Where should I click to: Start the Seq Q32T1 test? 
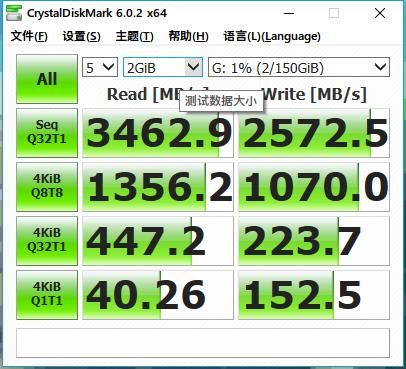[x=47, y=133]
